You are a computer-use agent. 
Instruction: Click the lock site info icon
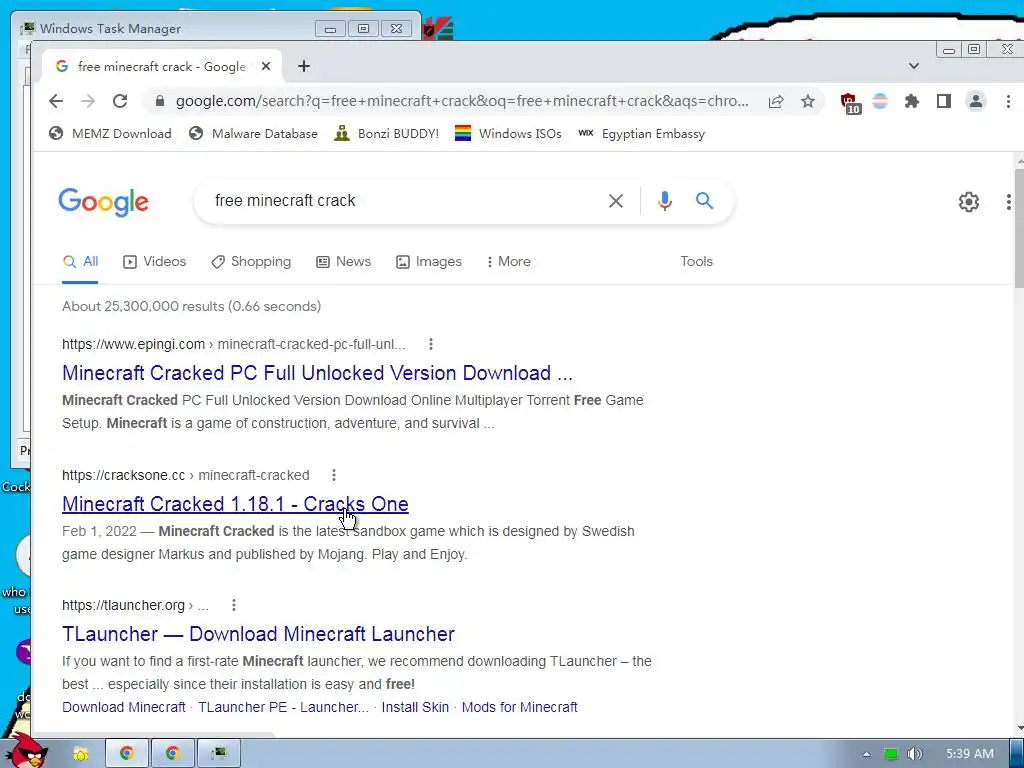click(159, 101)
